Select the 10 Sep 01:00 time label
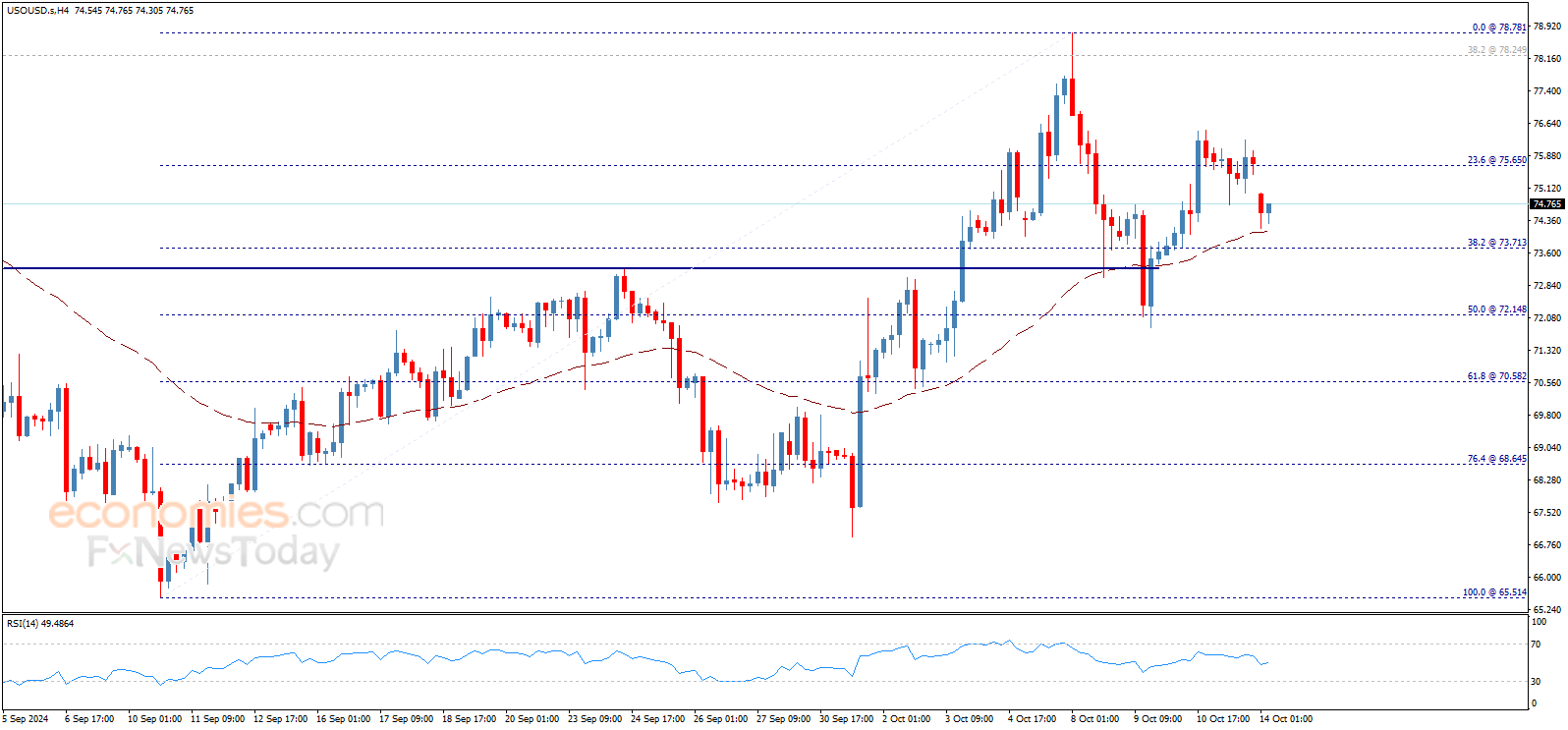This screenshot has width=1568, height=730. pyautogui.click(x=155, y=719)
